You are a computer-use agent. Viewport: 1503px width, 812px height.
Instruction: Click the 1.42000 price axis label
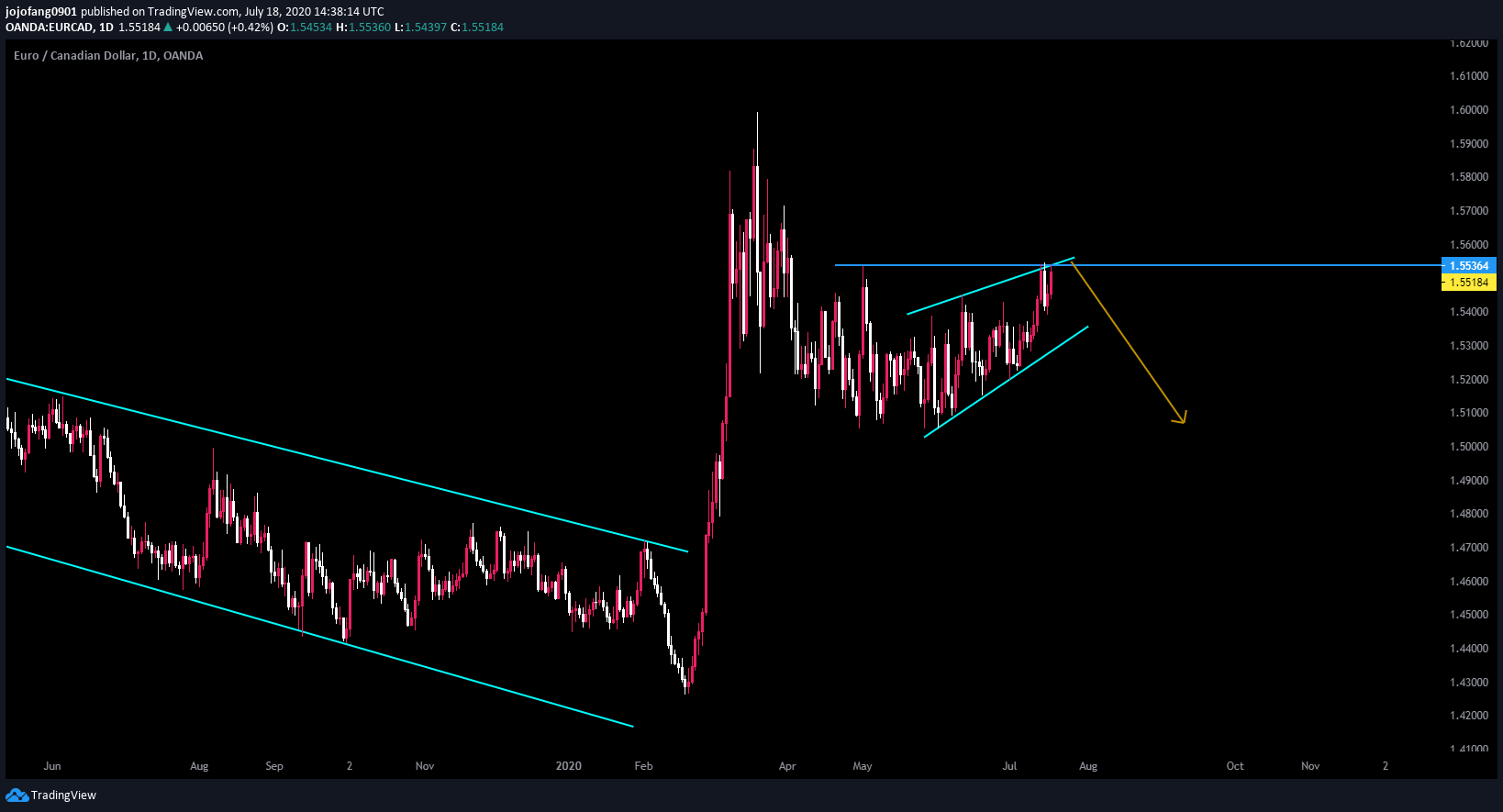click(x=1469, y=716)
